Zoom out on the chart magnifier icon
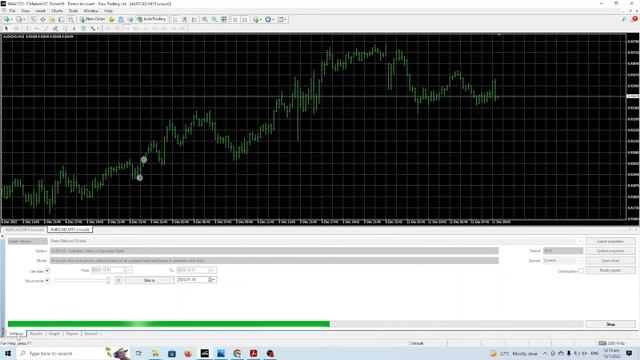The image size is (640, 360). tap(214, 19)
